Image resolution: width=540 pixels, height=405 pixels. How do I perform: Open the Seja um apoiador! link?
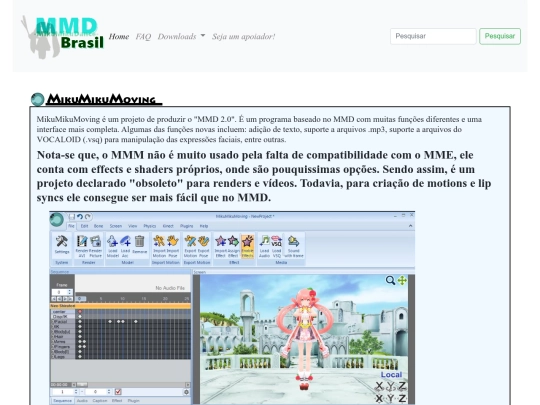coord(243,37)
